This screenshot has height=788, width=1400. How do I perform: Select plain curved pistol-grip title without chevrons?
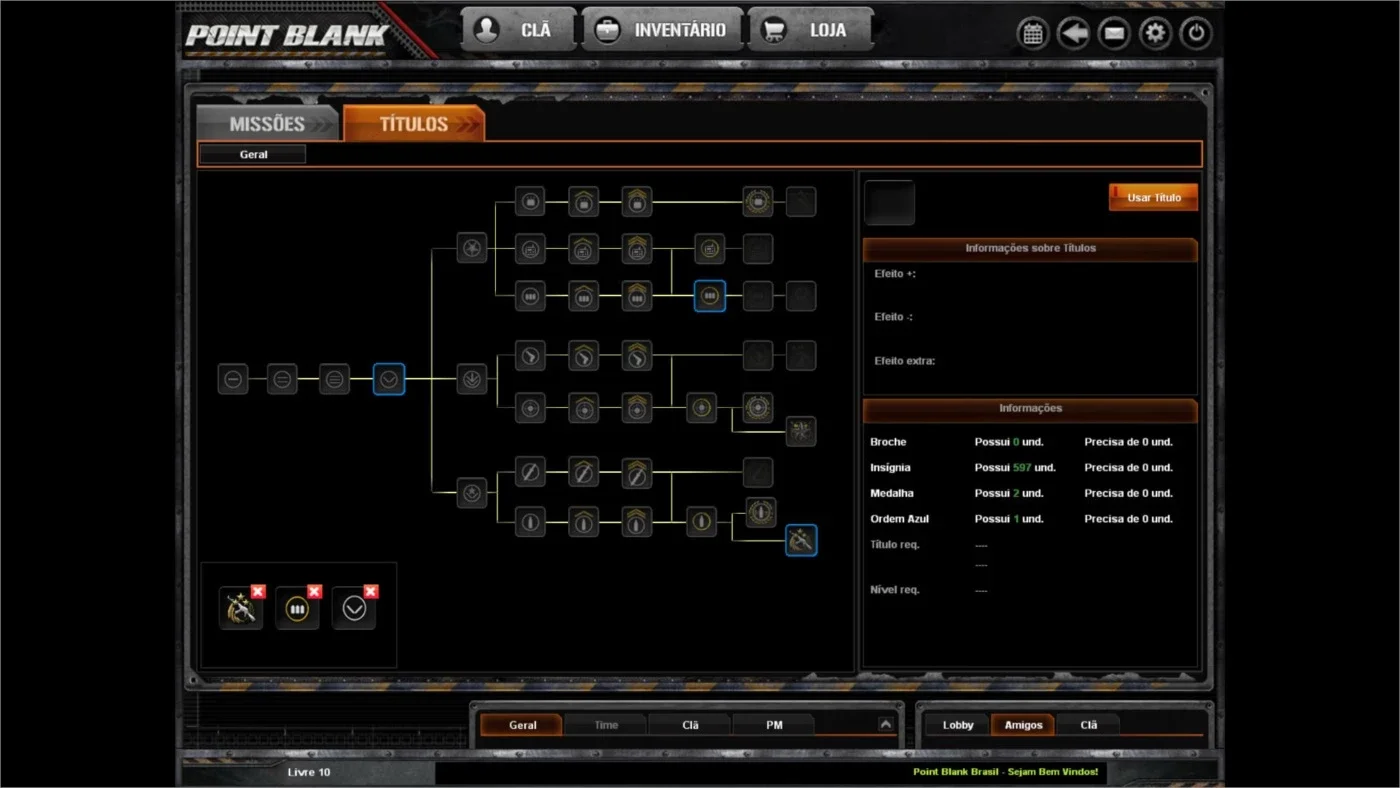tap(531, 355)
